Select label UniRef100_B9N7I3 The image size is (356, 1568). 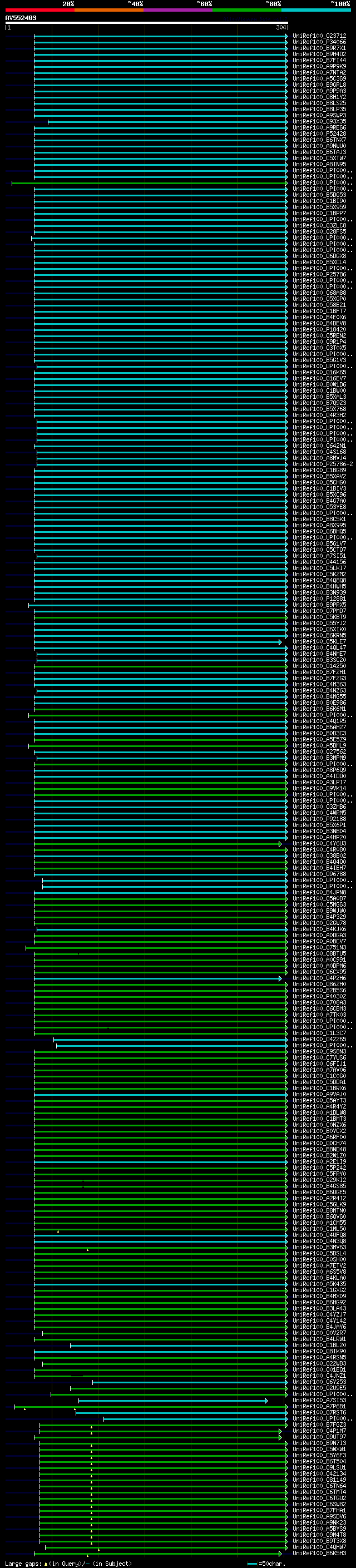319,1443
